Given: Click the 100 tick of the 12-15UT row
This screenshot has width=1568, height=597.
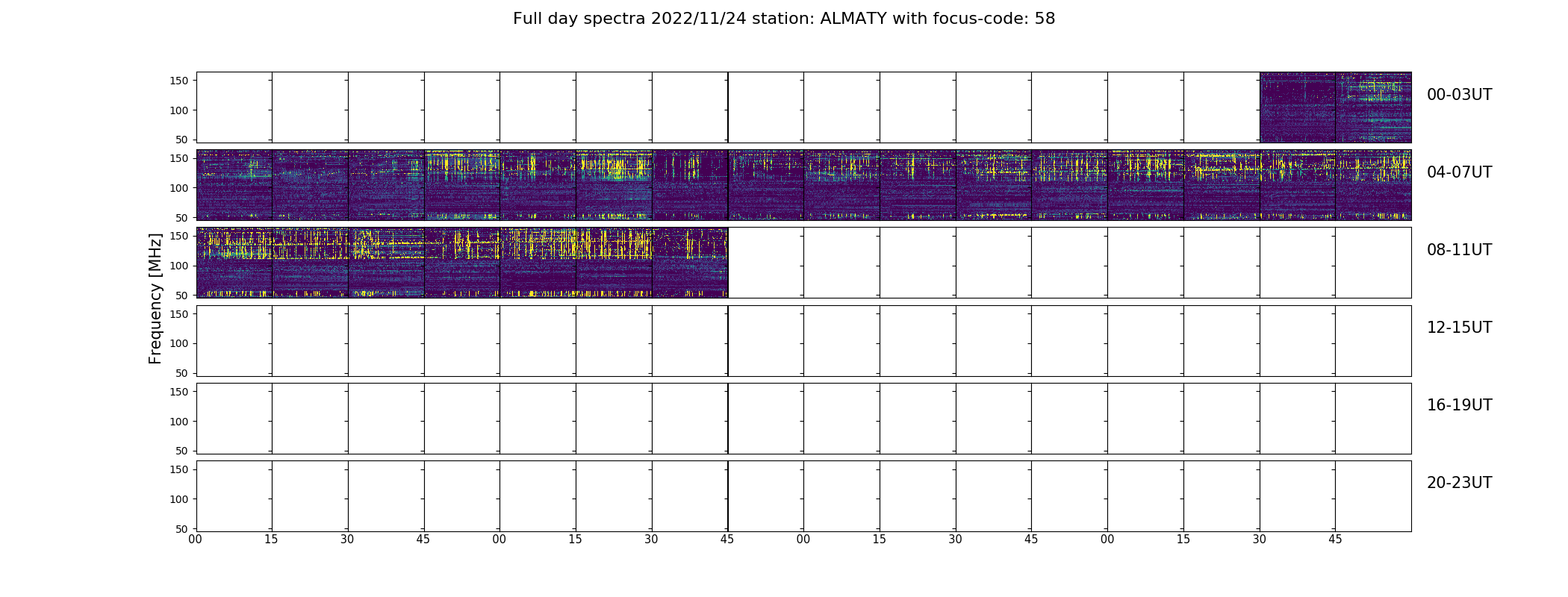Looking at the screenshot, I should tap(179, 343).
